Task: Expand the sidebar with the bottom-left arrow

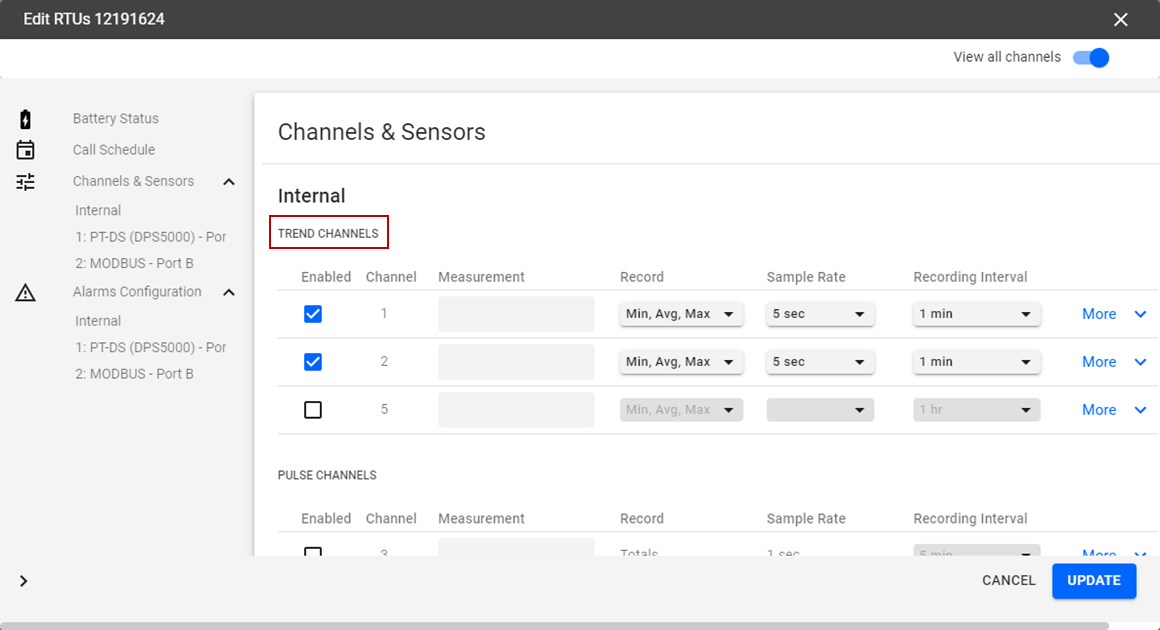Action: point(24,581)
